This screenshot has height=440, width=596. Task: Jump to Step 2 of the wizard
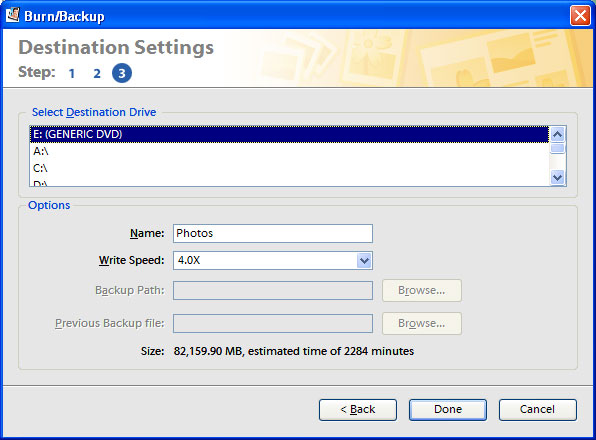click(x=97, y=73)
